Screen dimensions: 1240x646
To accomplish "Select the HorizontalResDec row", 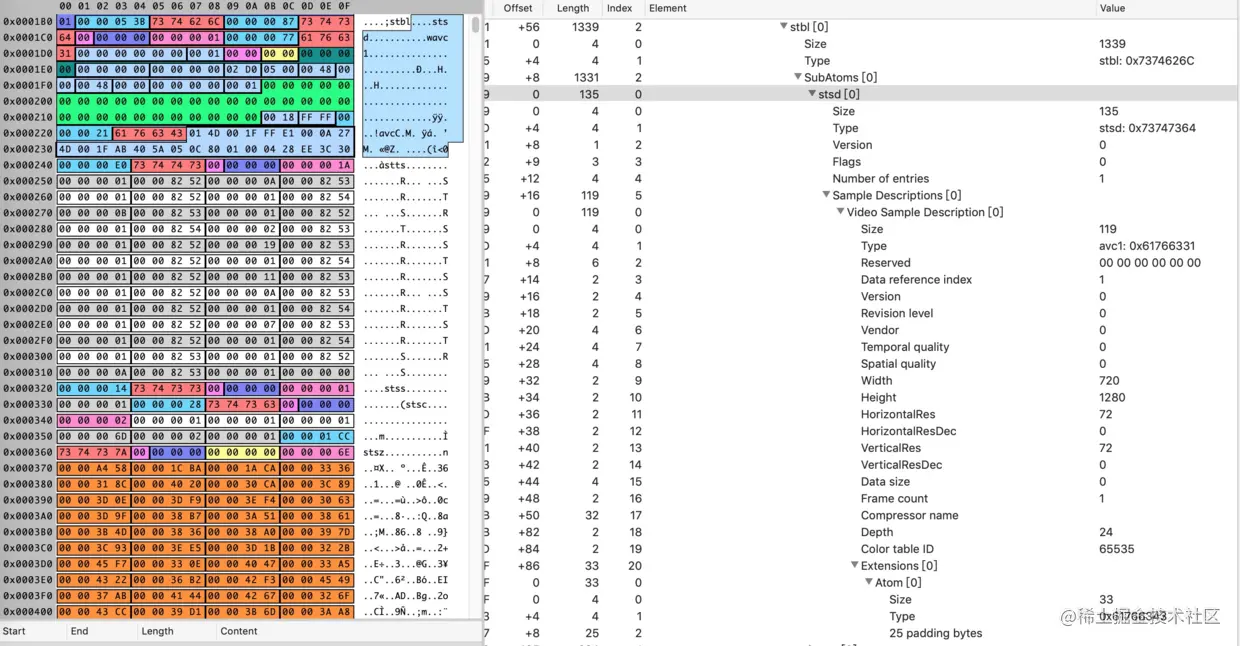I will [862, 431].
